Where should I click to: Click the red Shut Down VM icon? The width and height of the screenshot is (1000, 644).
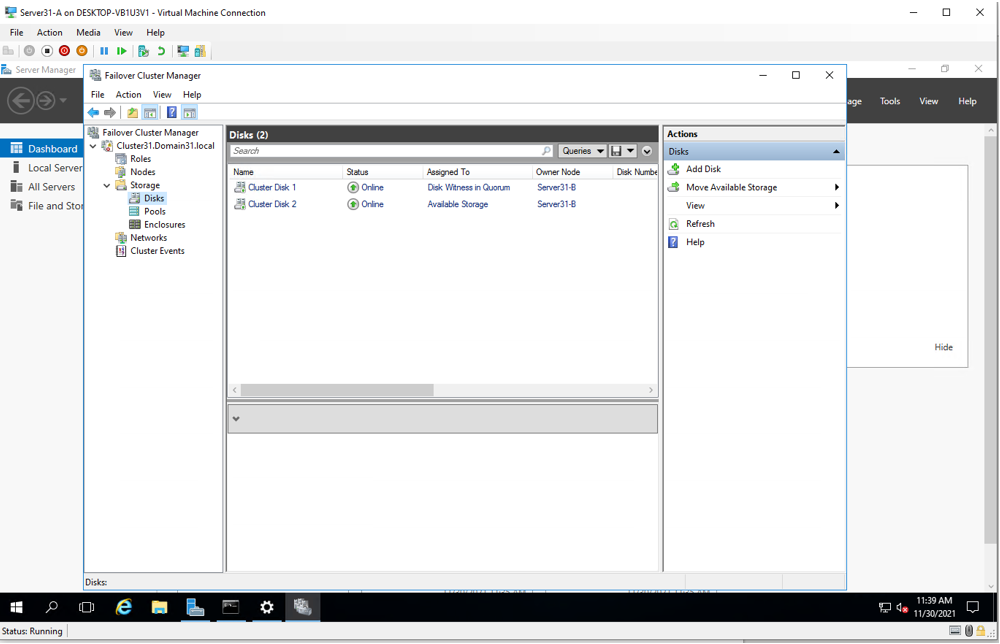click(64, 51)
